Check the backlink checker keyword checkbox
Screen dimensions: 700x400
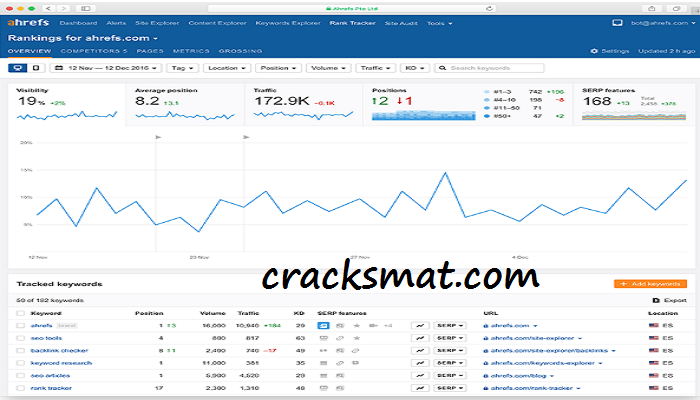point(21,350)
